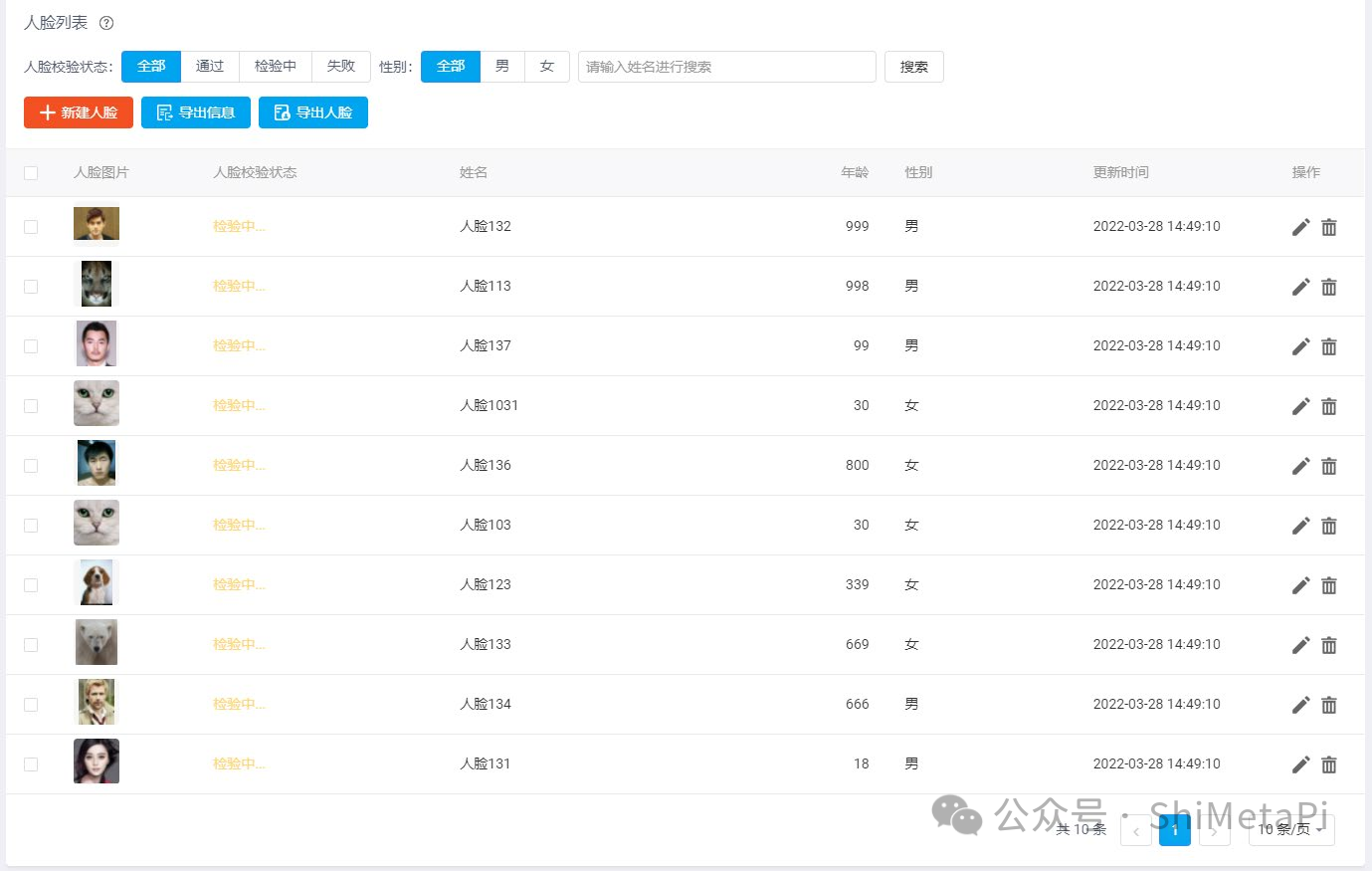
Task: Remove 人脸131 with the trash icon
Action: (x=1329, y=764)
